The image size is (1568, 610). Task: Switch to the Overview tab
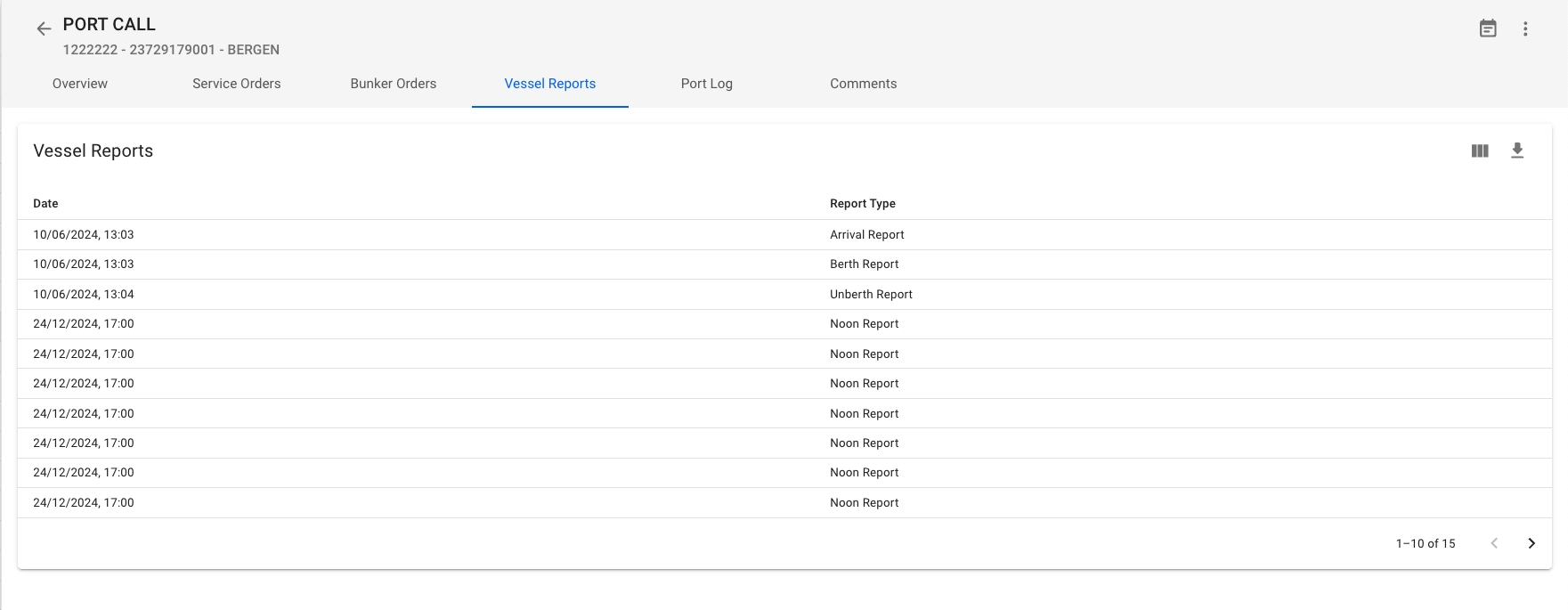click(x=80, y=84)
